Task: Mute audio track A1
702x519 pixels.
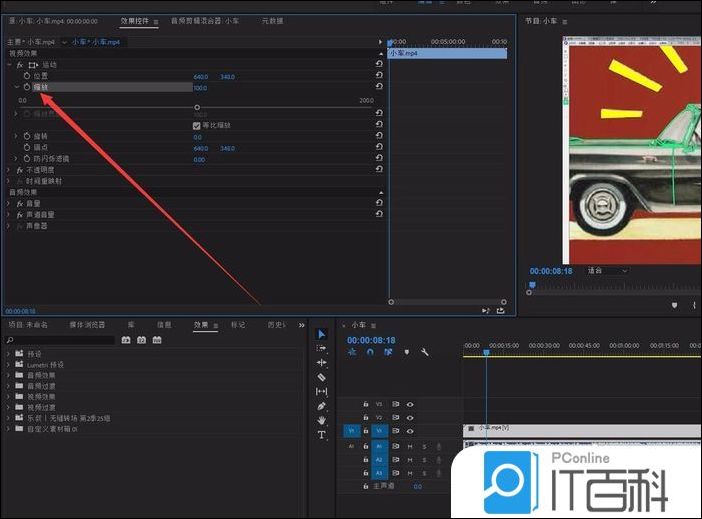Action: [410, 446]
